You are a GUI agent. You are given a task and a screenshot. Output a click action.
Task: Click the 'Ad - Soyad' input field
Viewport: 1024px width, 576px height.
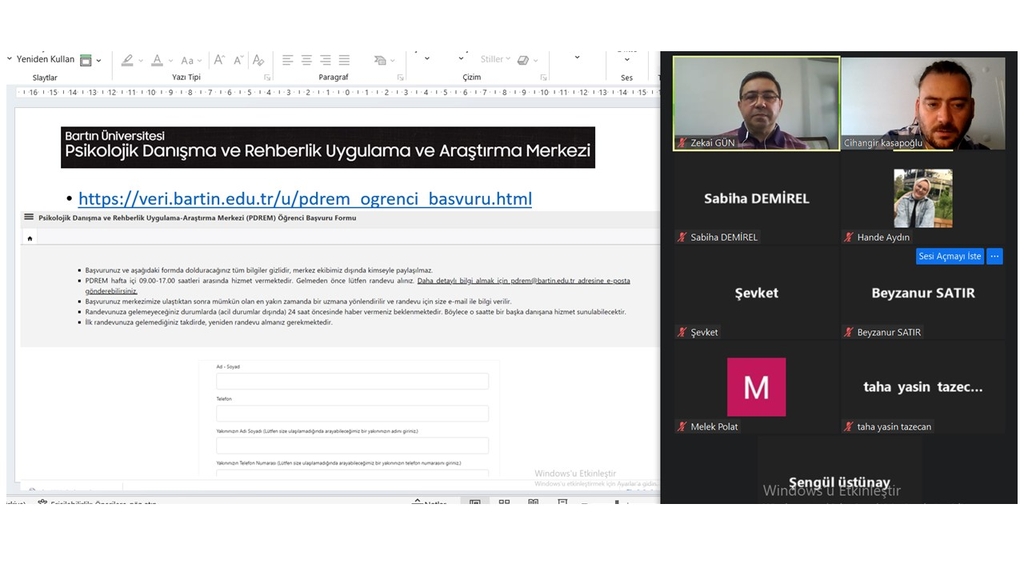pyautogui.click(x=352, y=381)
